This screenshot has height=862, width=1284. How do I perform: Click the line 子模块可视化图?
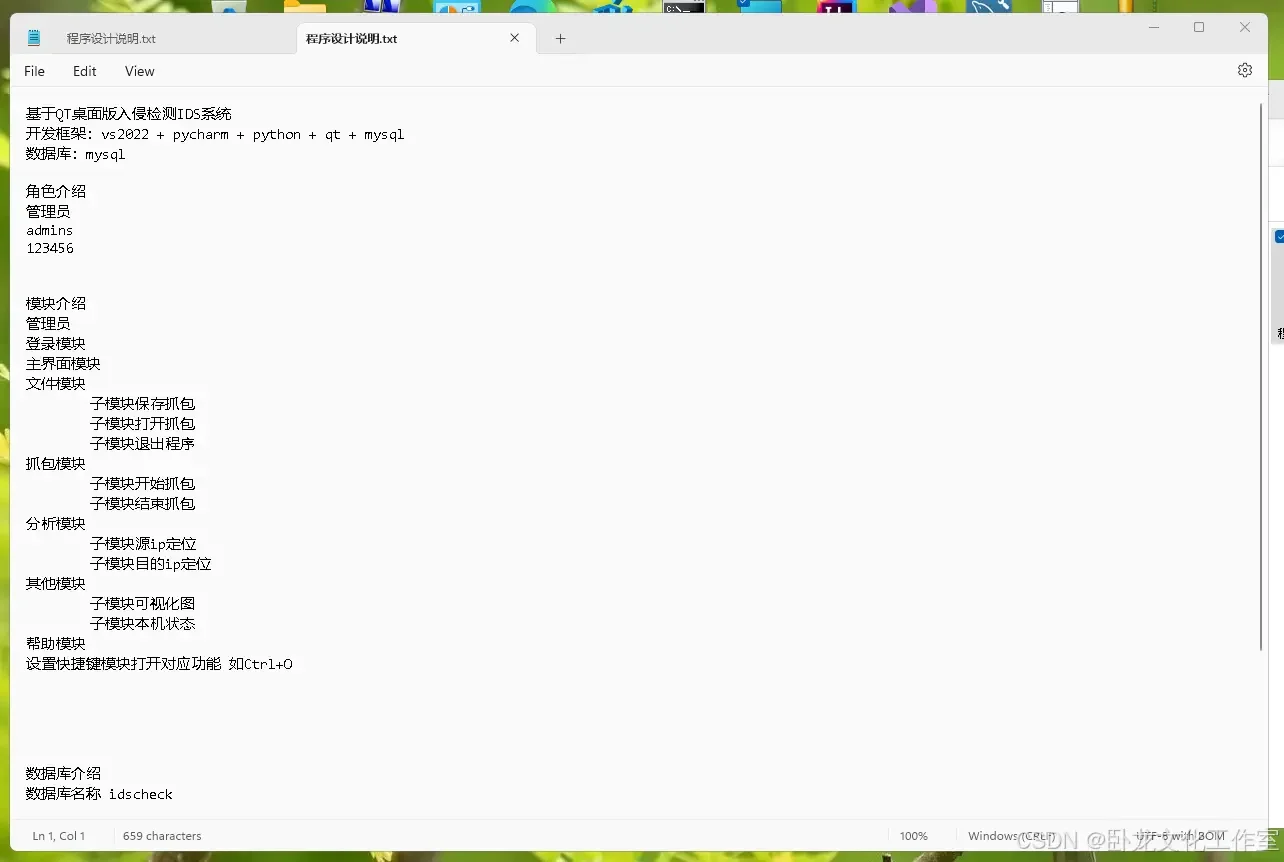pyautogui.click(x=143, y=603)
